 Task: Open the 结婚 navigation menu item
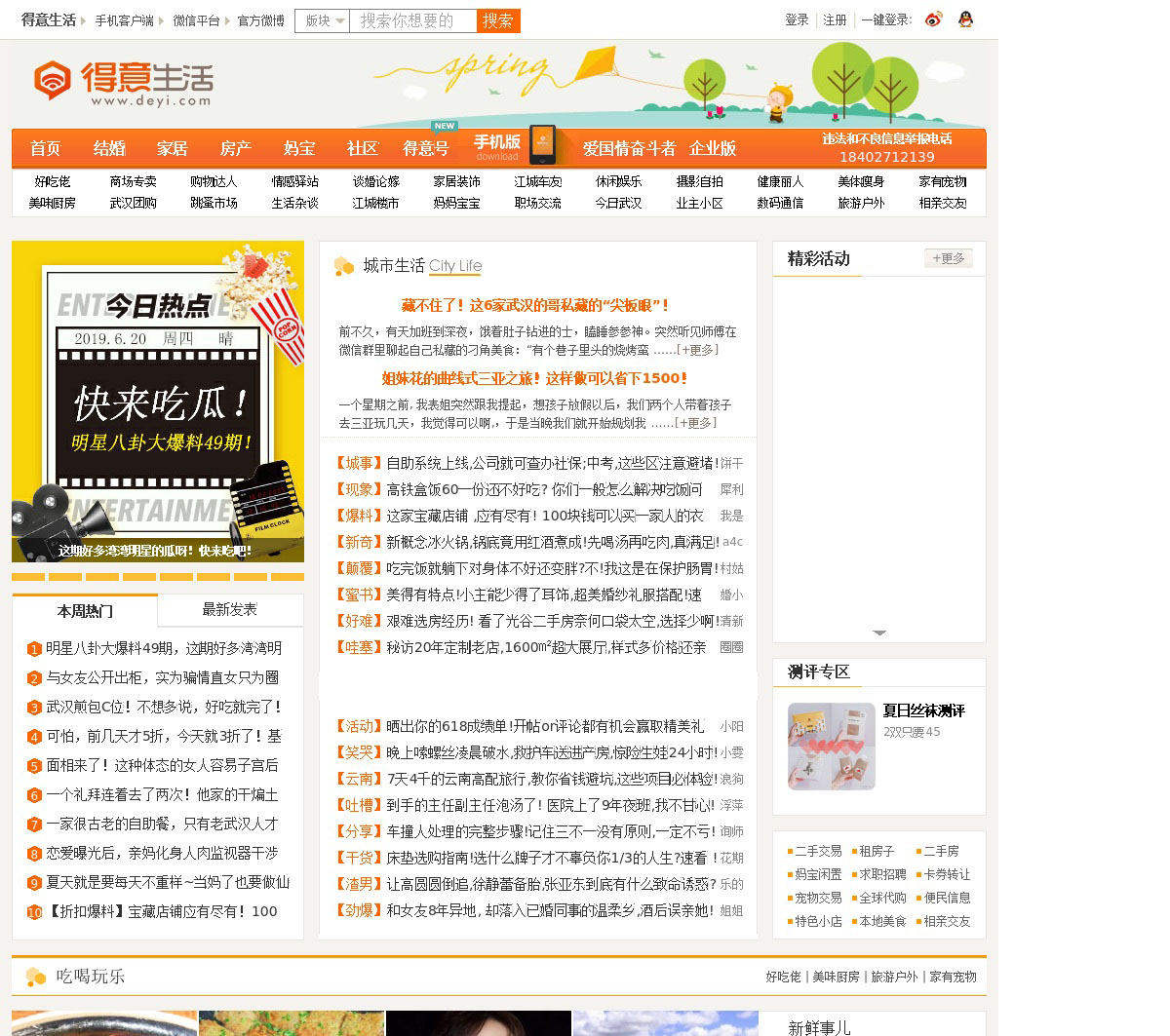109,148
